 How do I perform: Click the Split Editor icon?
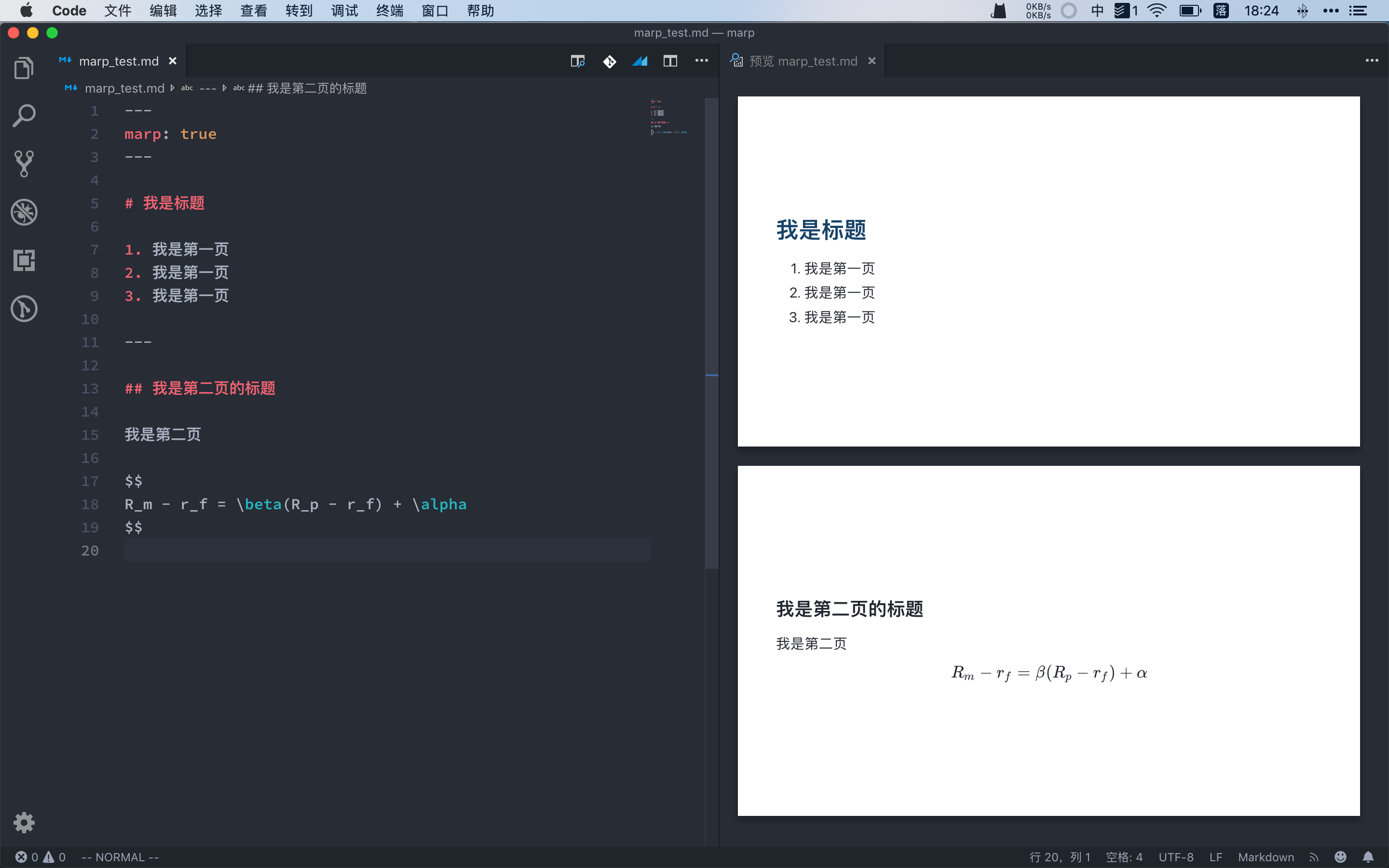point(670,61)
